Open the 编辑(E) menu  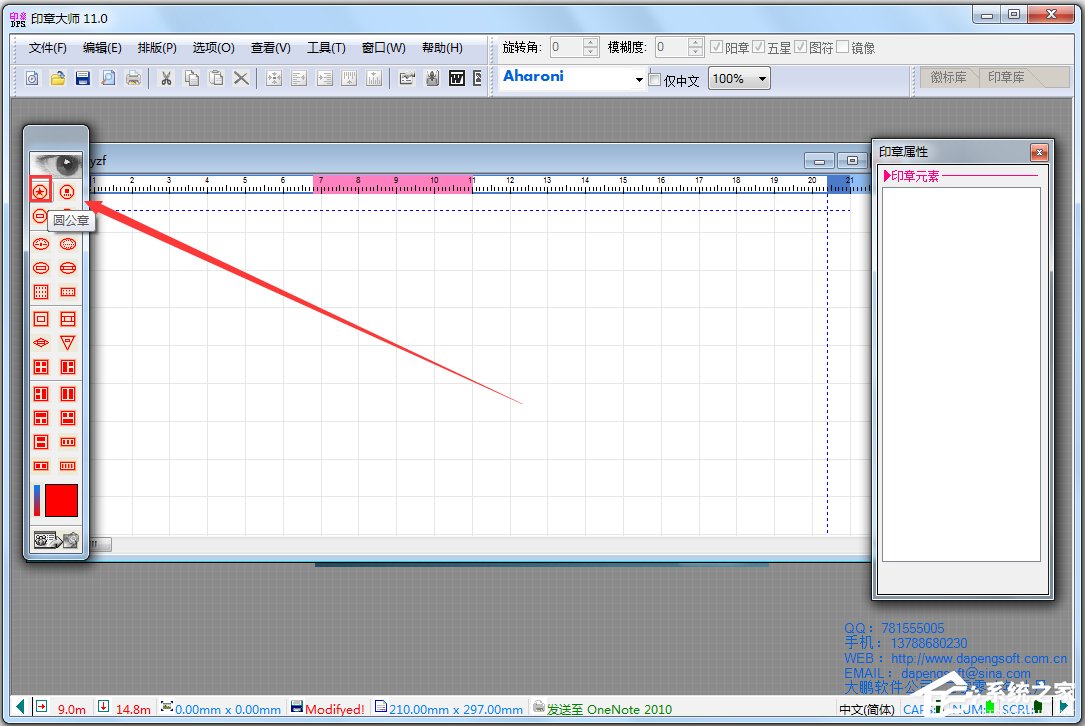(x=102, y=48)
